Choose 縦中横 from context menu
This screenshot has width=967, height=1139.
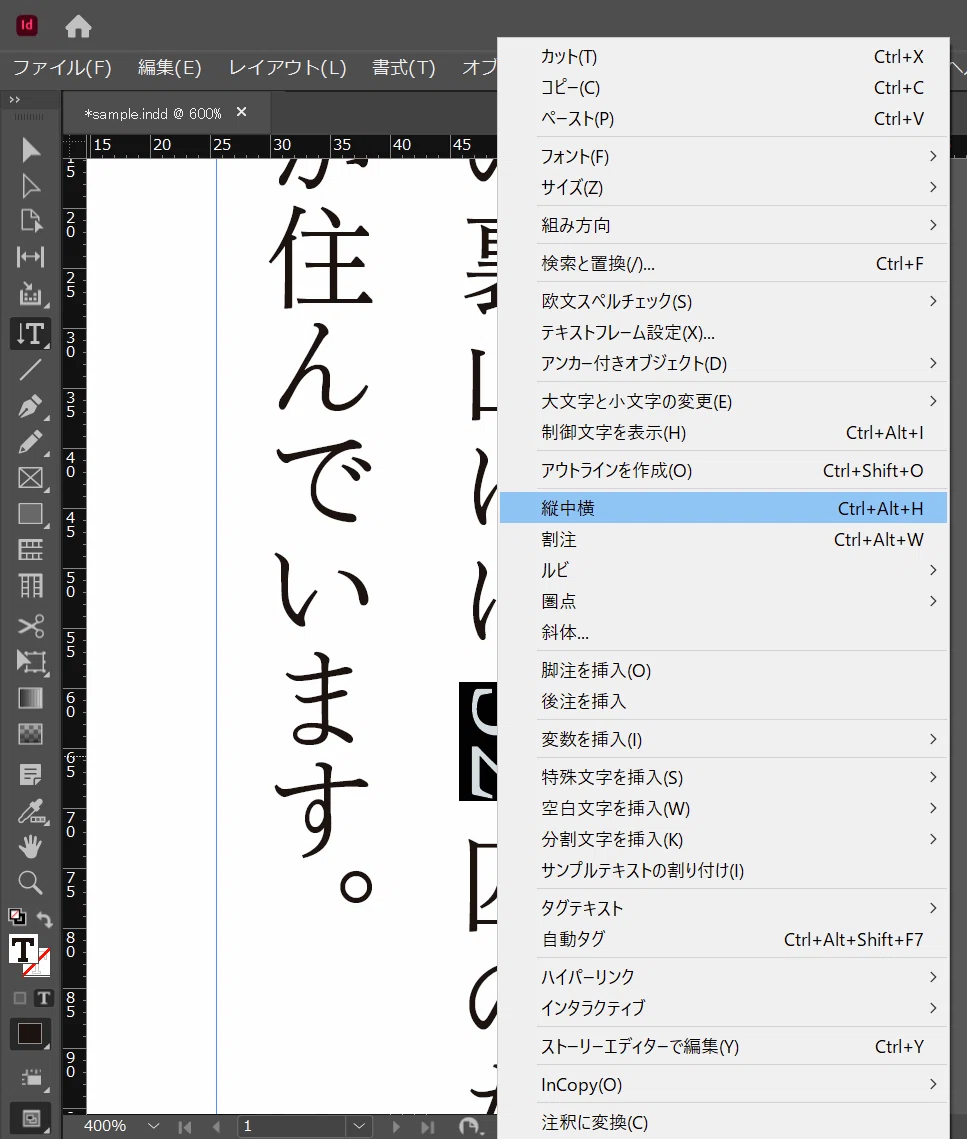[724, 508]
